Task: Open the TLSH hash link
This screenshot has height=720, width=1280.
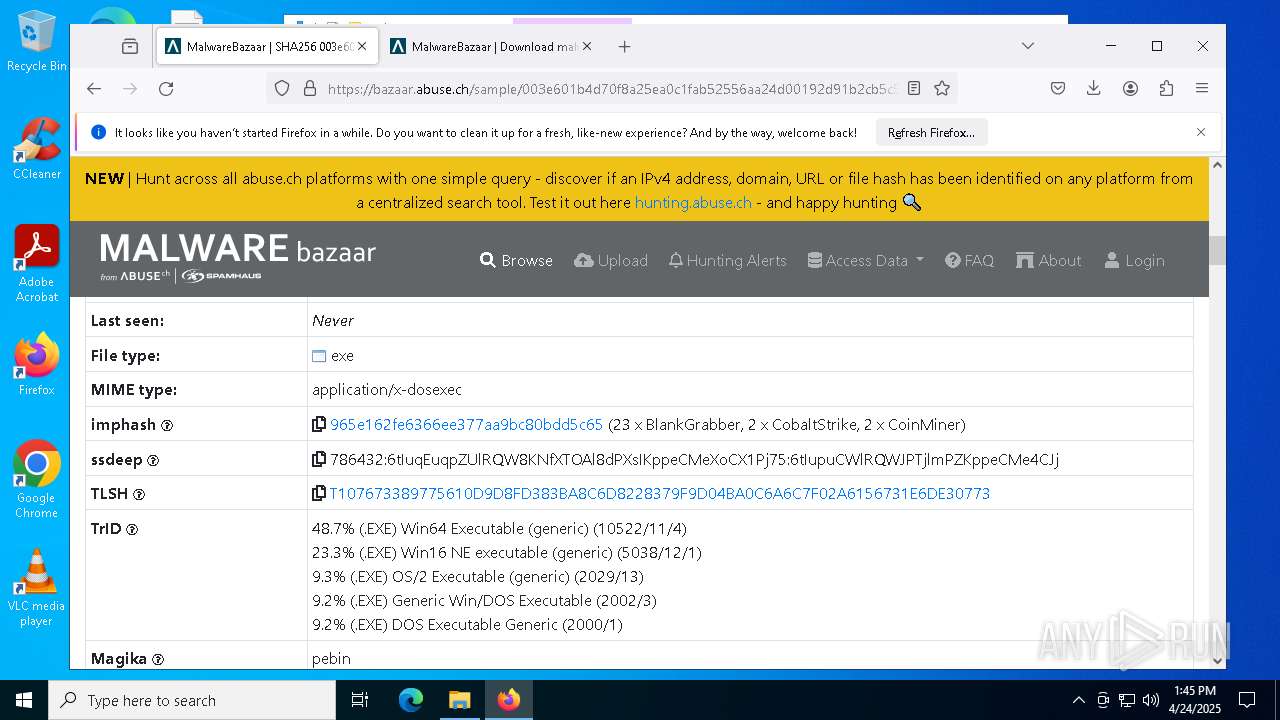Action: (x=660, y=494)
